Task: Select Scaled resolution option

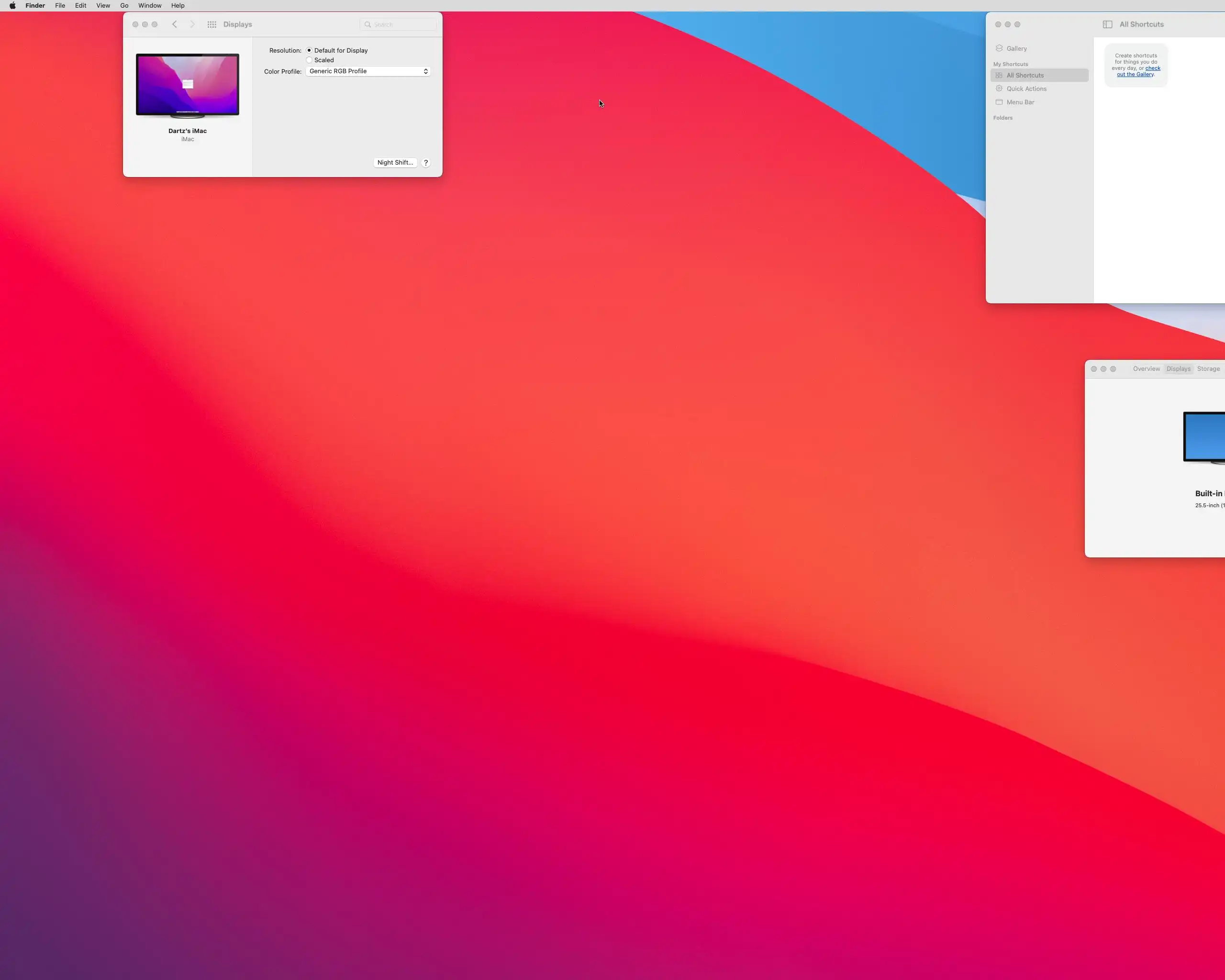Action: pos(309,60)
